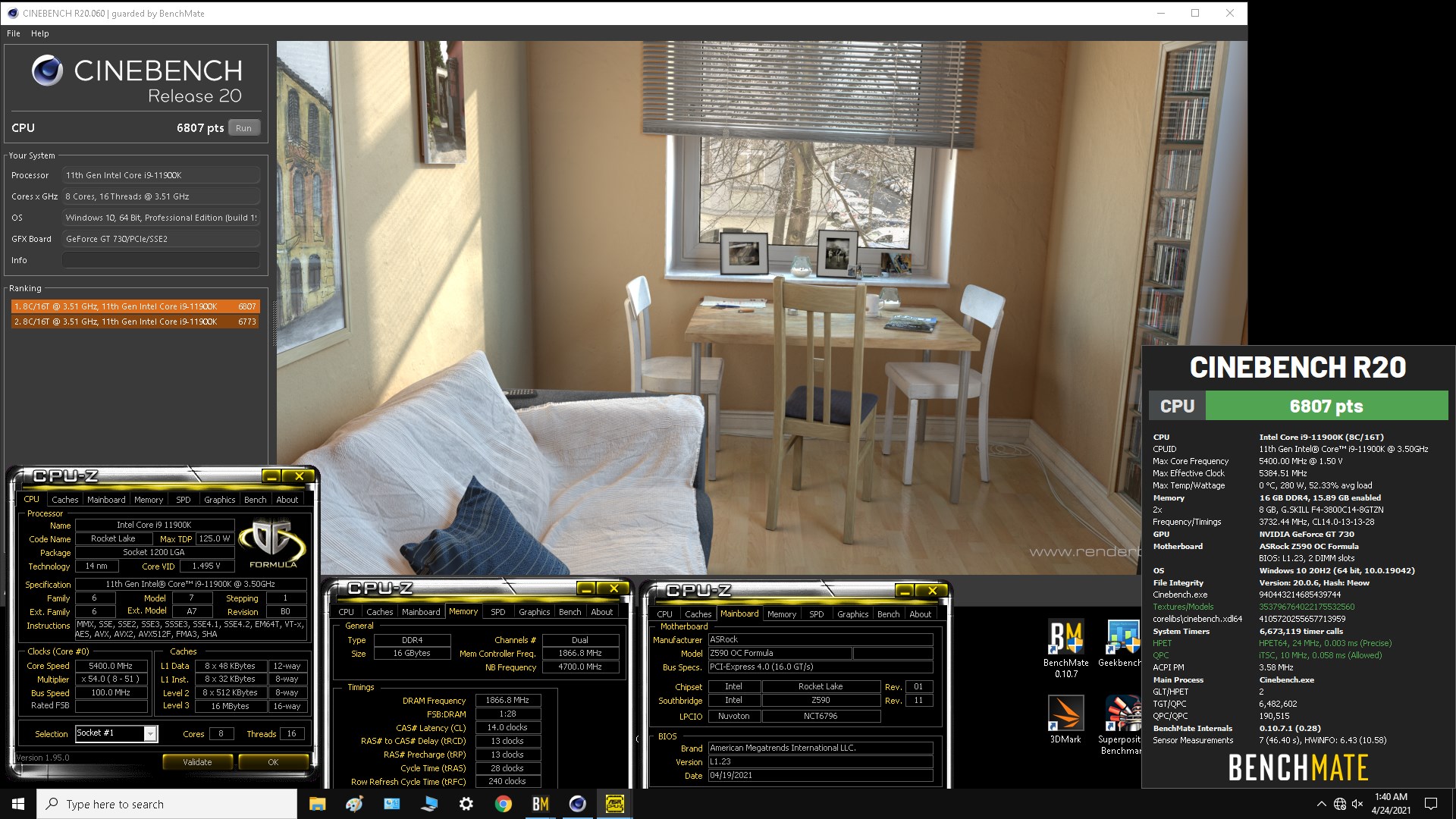The image size is (1456, 819).
Task: Open CPU tab in CPU-Z Memory window
Action: pyautogui.click(x=346, y=612)
